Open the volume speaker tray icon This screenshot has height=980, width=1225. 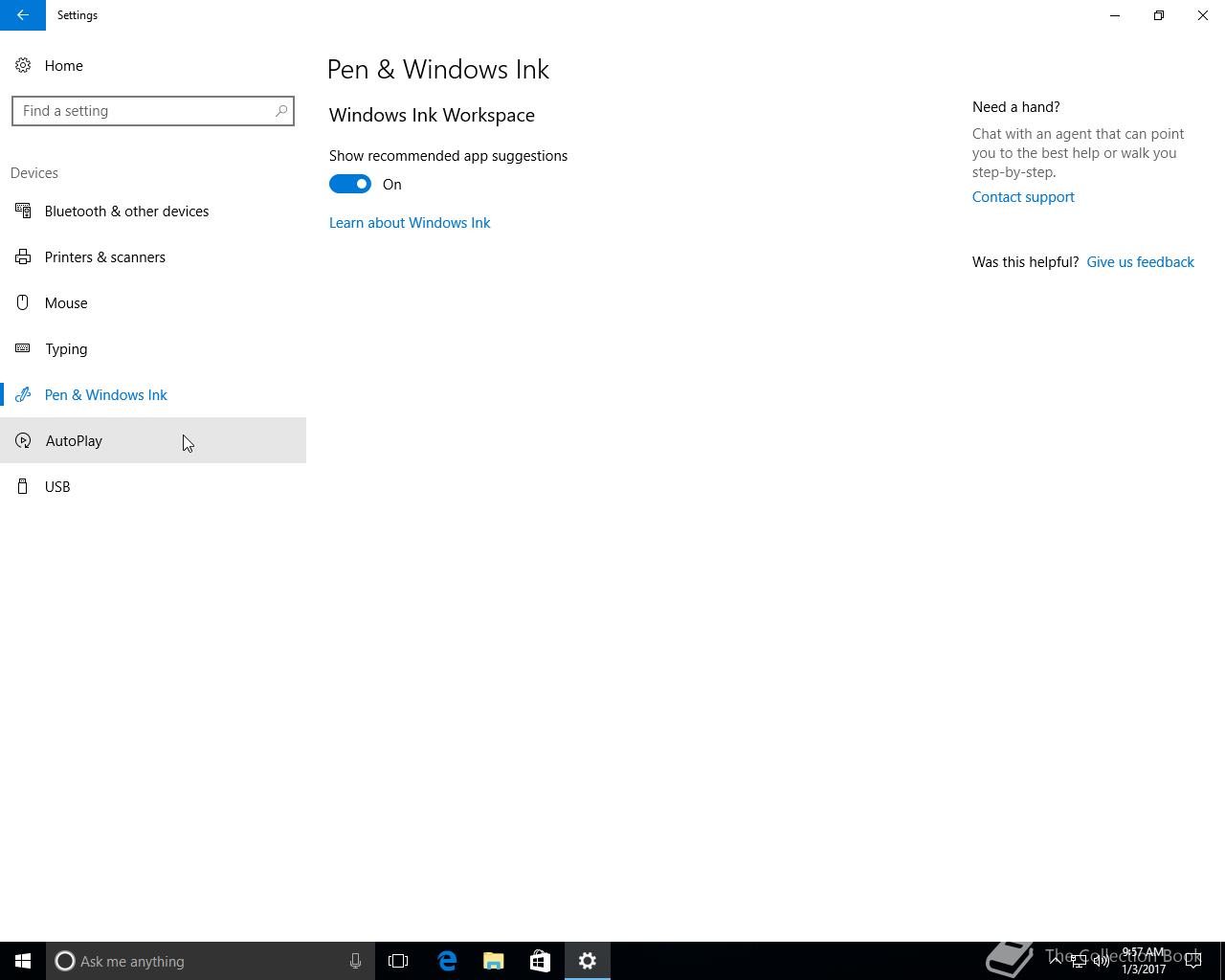pos(1102,961)
